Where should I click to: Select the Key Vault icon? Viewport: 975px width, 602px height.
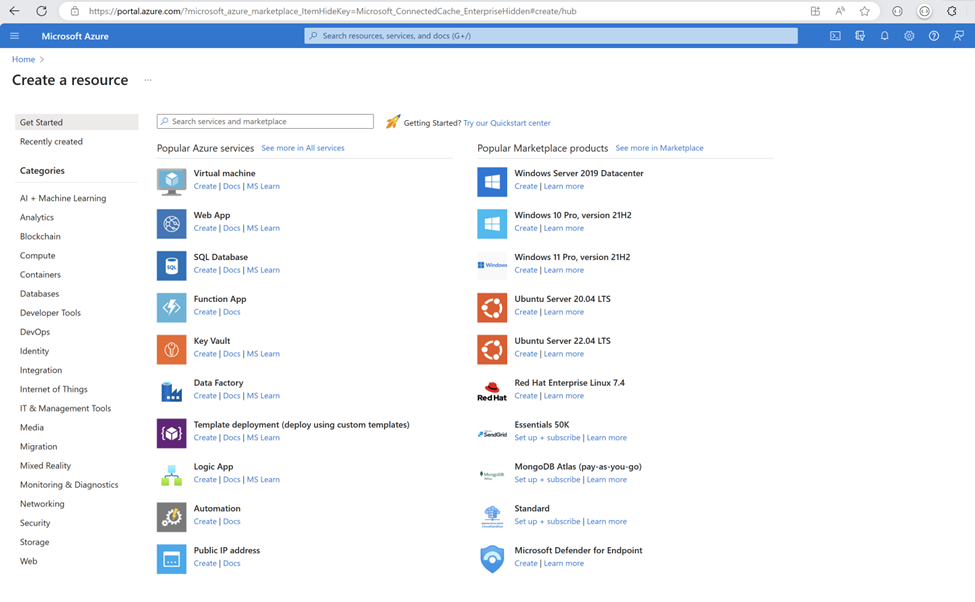pos(171,349)
